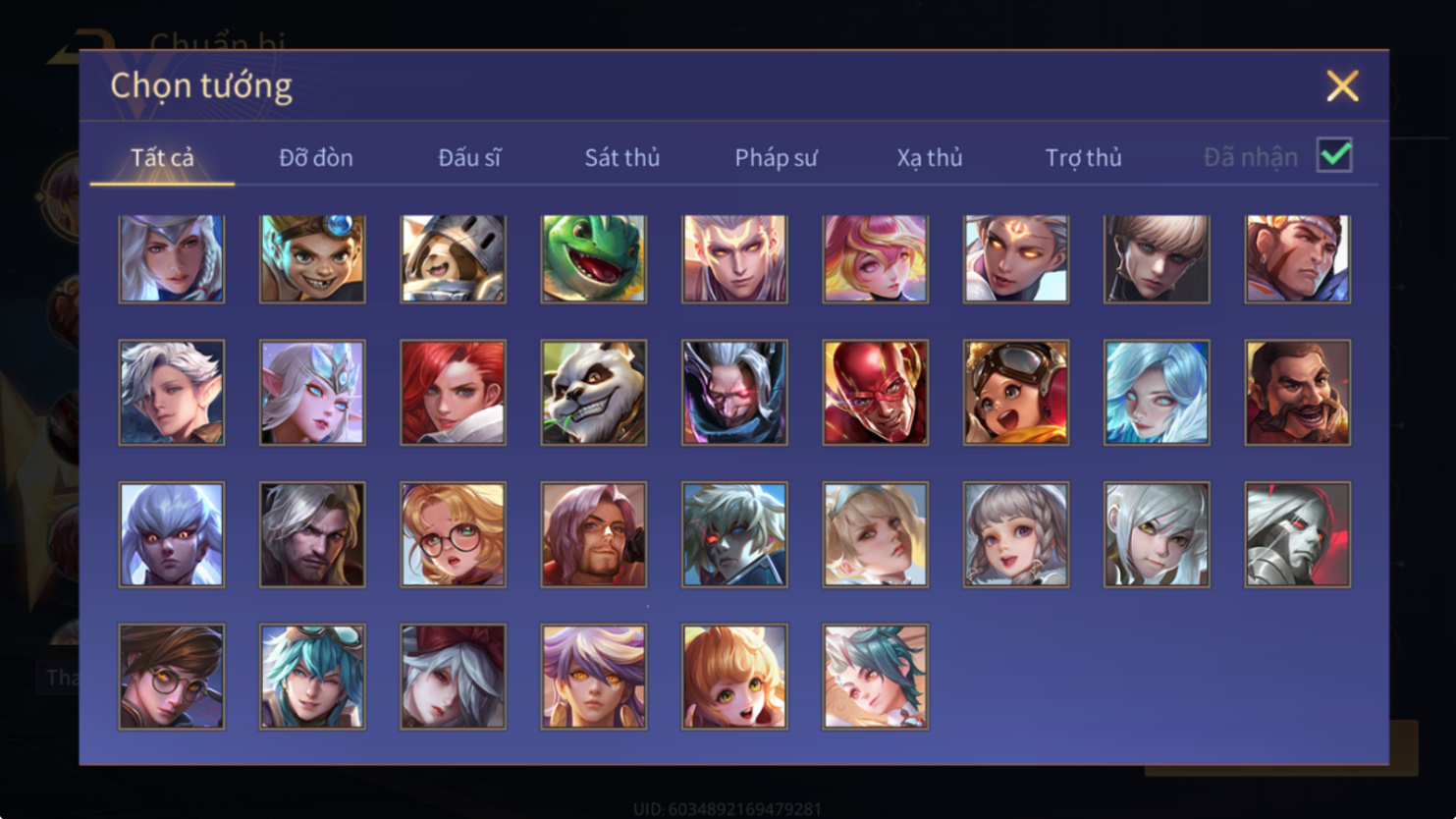1456x819 pixels.
Task: Show the Pháp sư hero filter
Action: 776,157
